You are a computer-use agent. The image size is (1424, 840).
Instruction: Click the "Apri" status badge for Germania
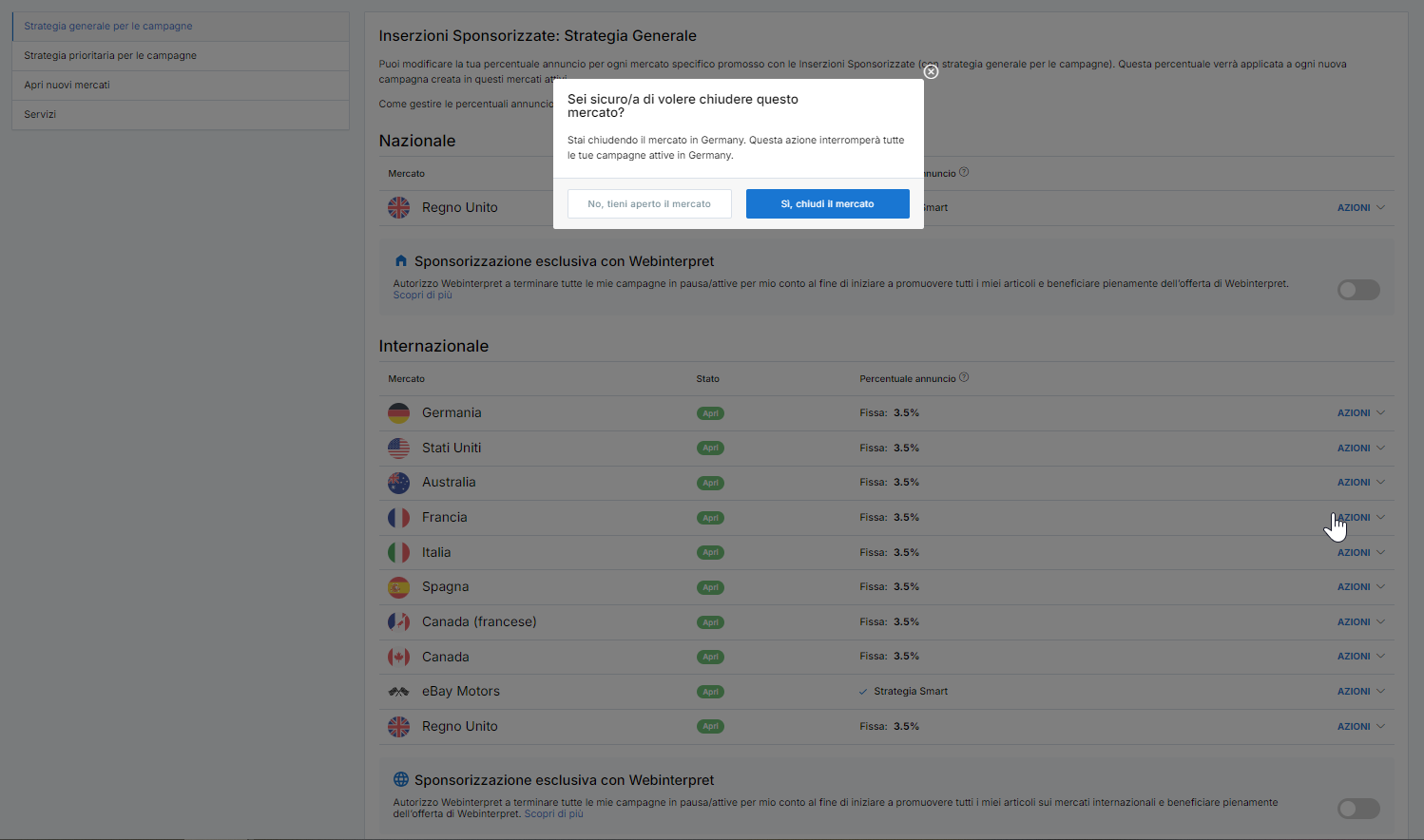[x=710, y=413]
